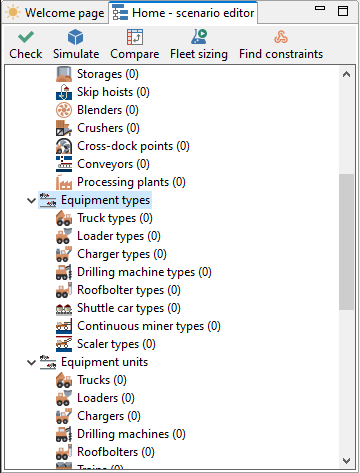Select the Home - scenario editor tab

pos(183,13)
